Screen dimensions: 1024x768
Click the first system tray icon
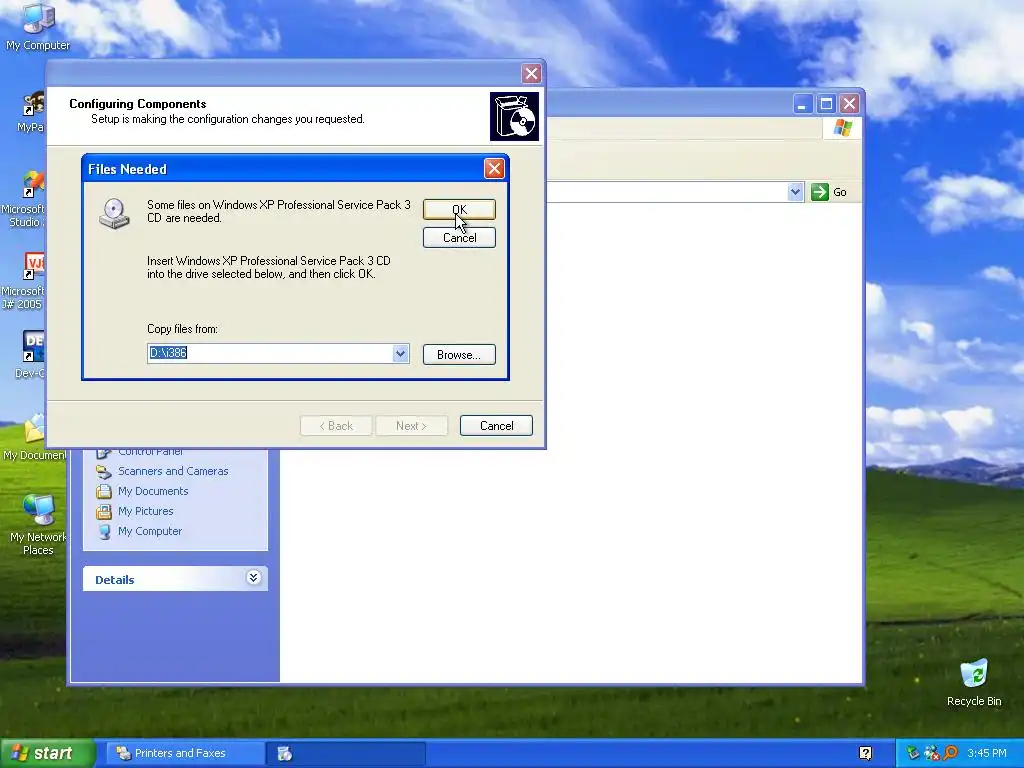(913, 753)
